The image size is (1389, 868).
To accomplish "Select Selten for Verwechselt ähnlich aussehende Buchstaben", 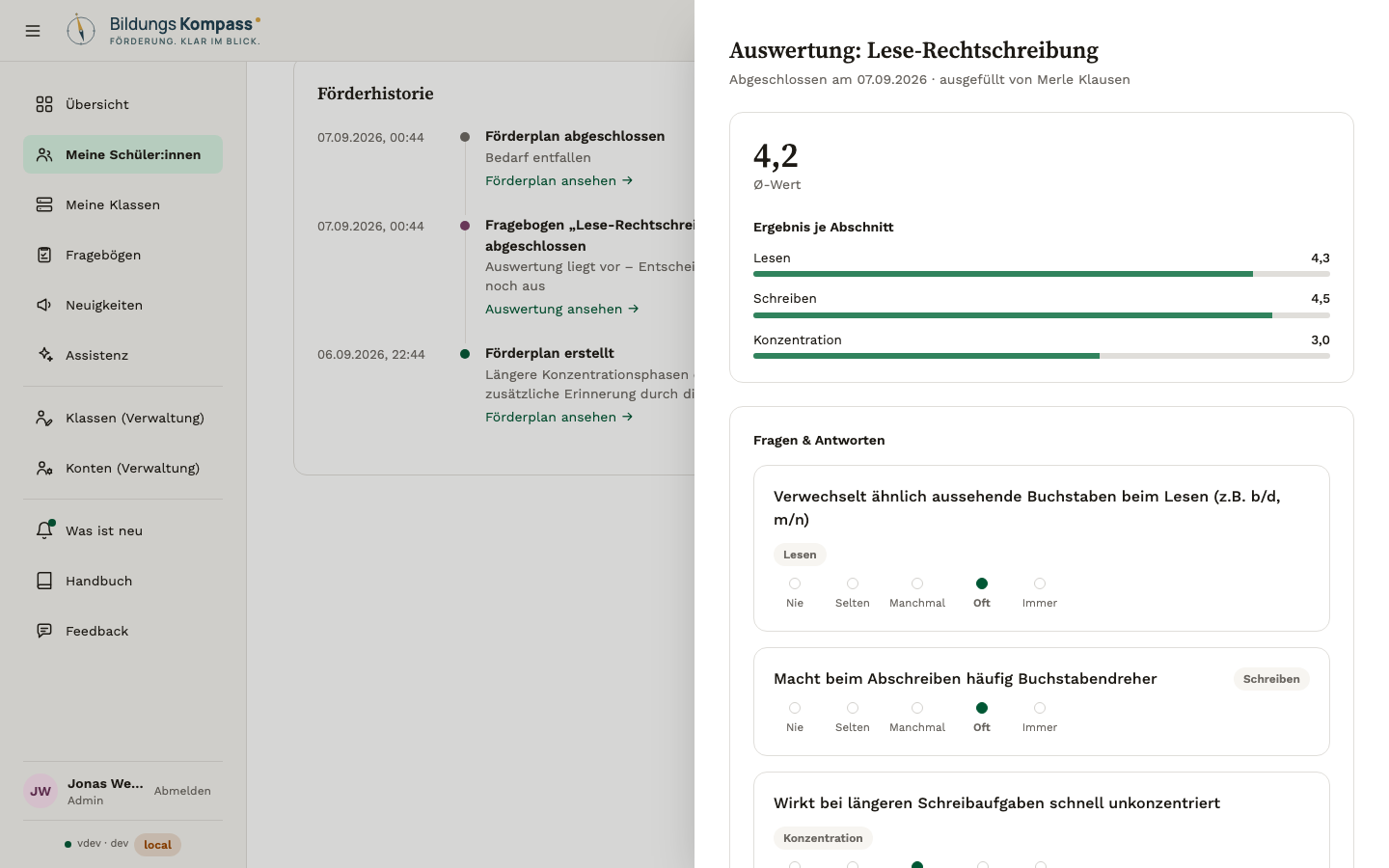I will pyautogui.click(x=853, y=583).
